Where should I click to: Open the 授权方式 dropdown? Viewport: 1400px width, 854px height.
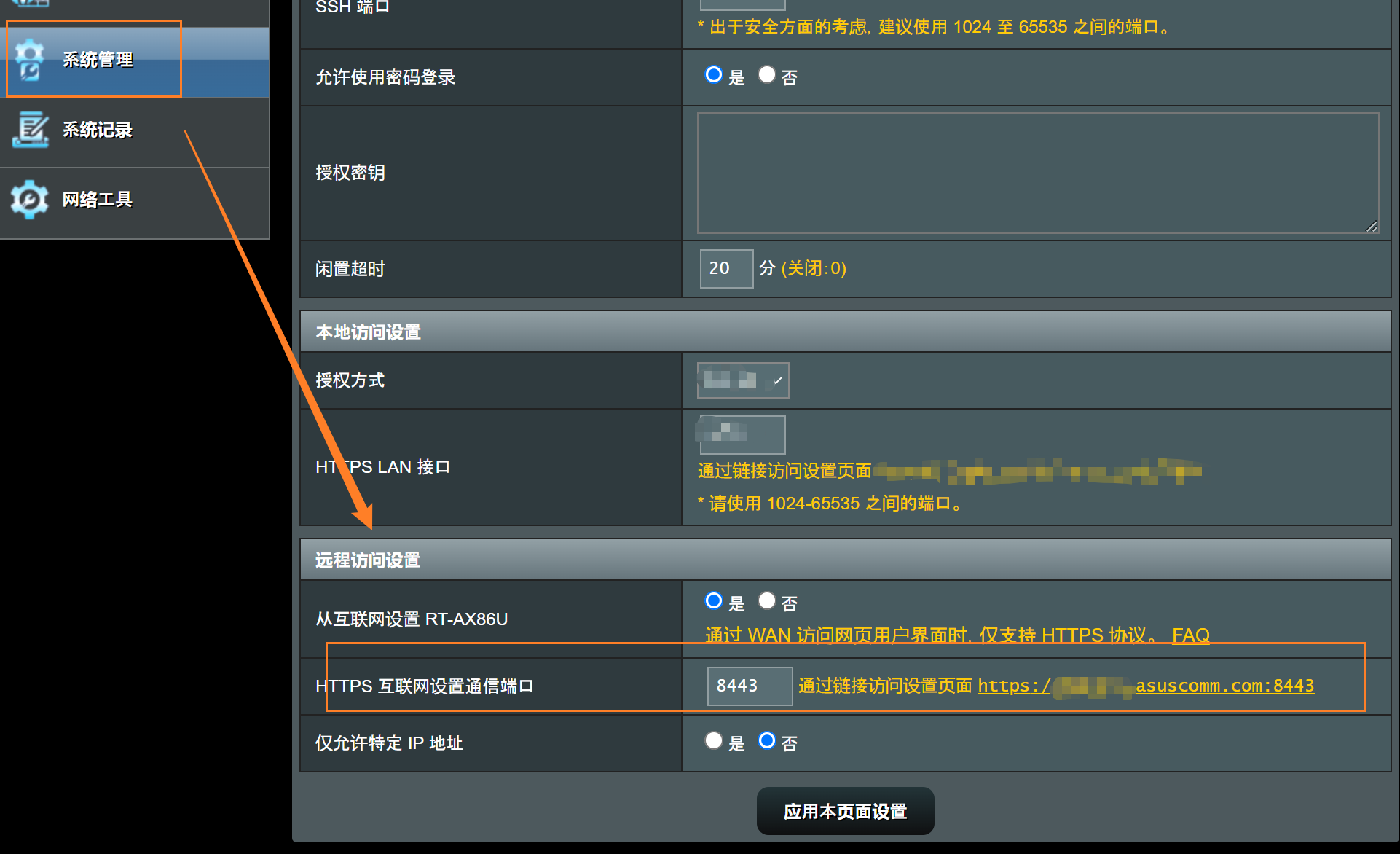point(743,380)
